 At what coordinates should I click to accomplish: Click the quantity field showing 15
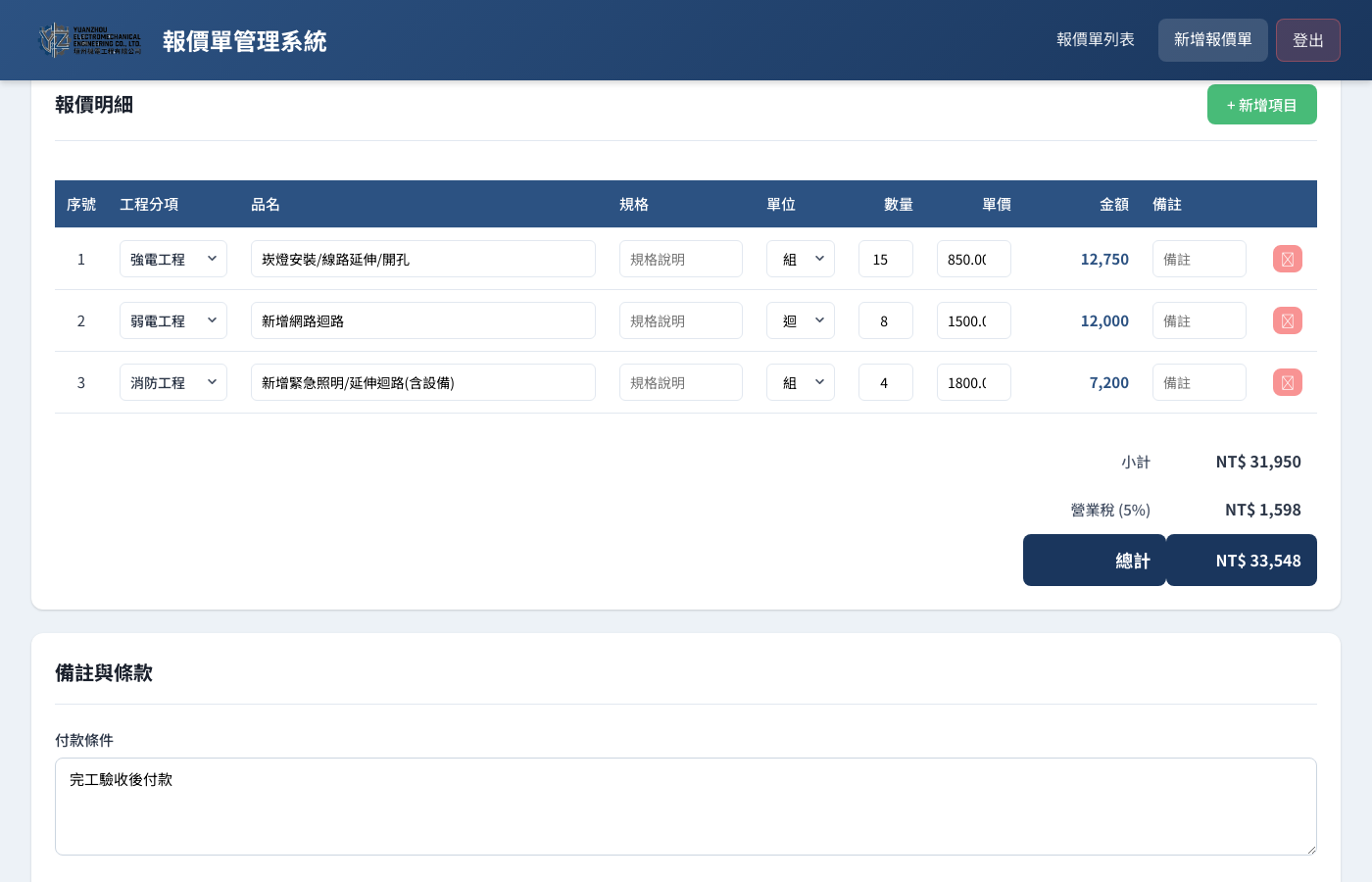[886, 259]
